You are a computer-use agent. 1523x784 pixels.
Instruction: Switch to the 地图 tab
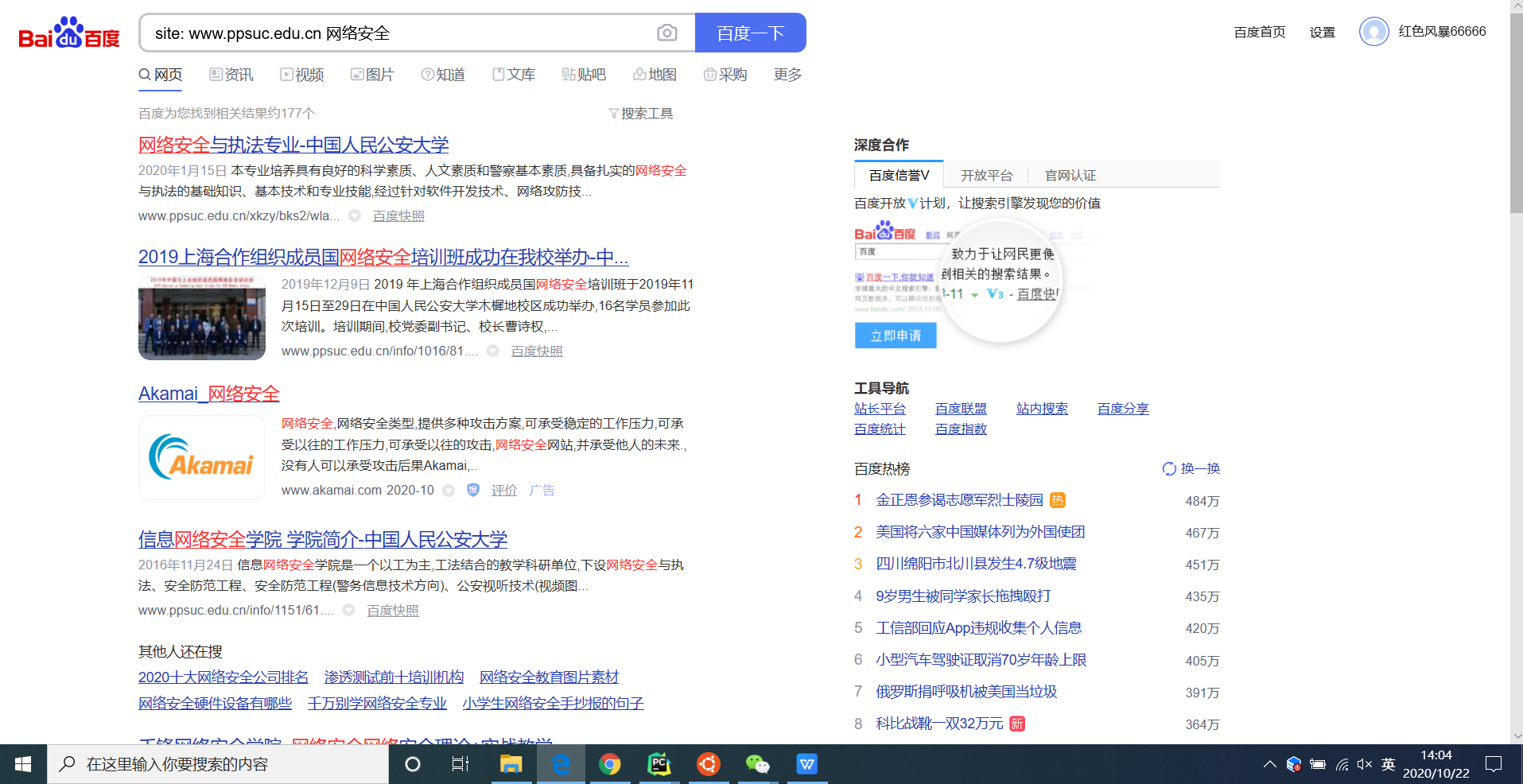coord(655,75)
